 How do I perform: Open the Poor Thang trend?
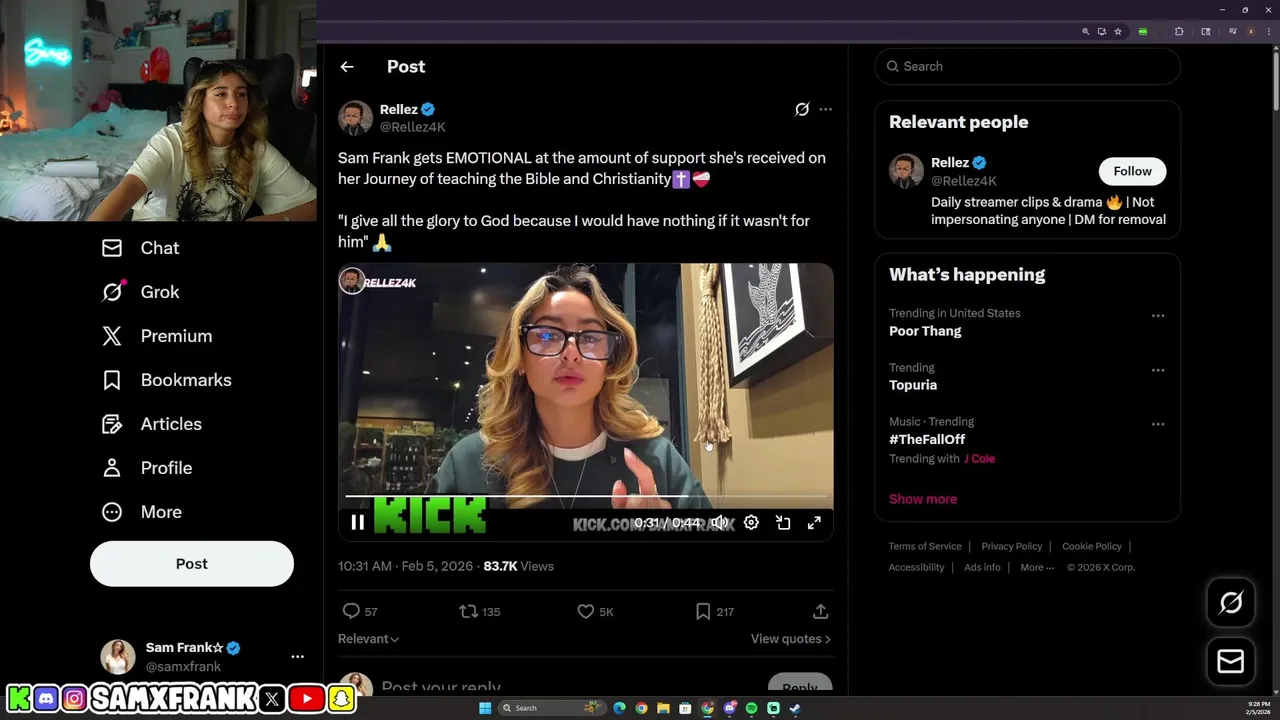point(925,331)
